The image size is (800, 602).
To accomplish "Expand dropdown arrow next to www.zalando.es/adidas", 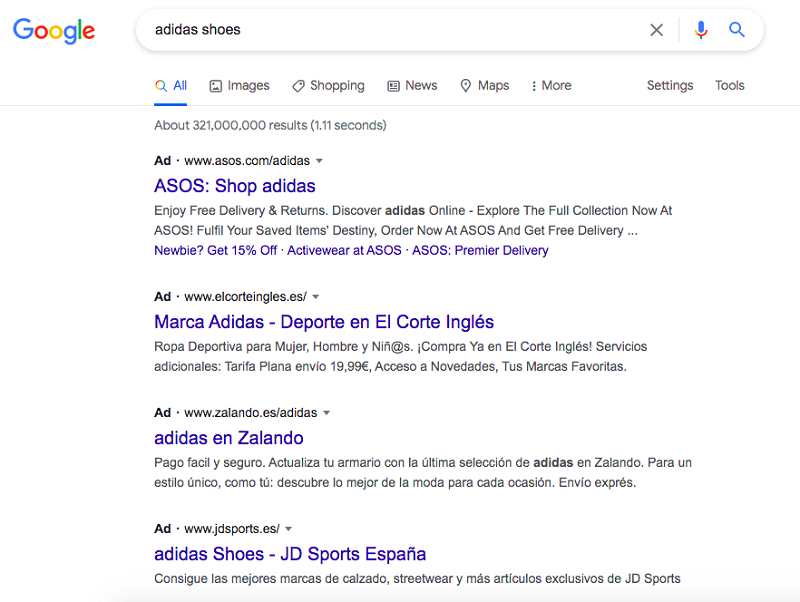I will (327, 413).
